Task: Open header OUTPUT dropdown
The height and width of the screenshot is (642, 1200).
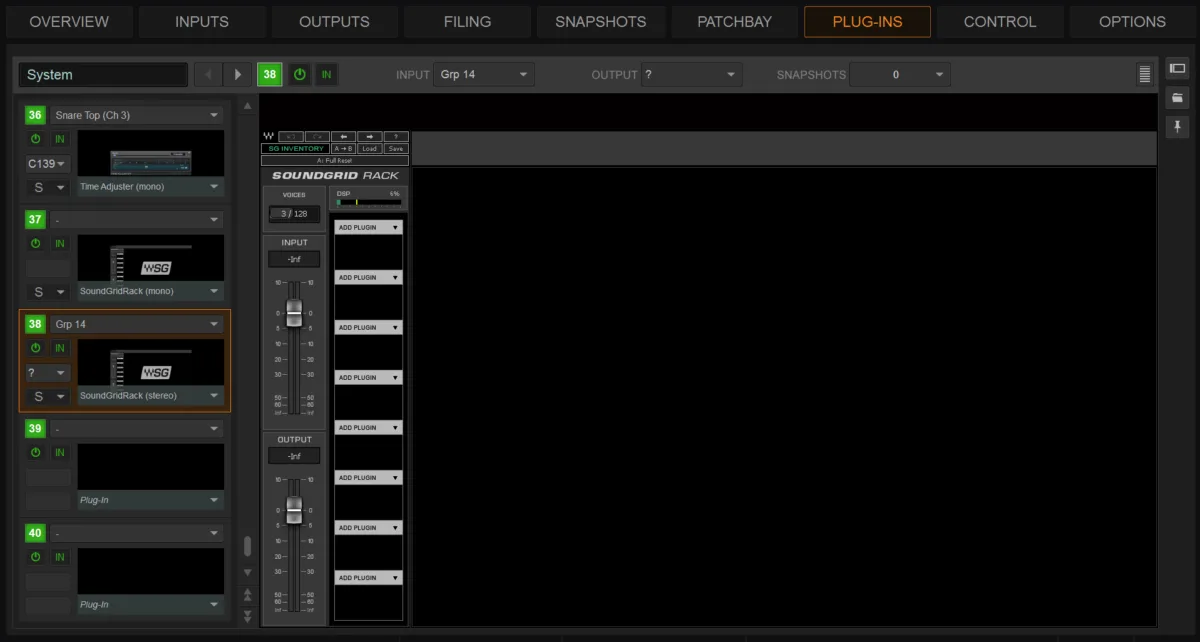Action: [x=691, y=75]
